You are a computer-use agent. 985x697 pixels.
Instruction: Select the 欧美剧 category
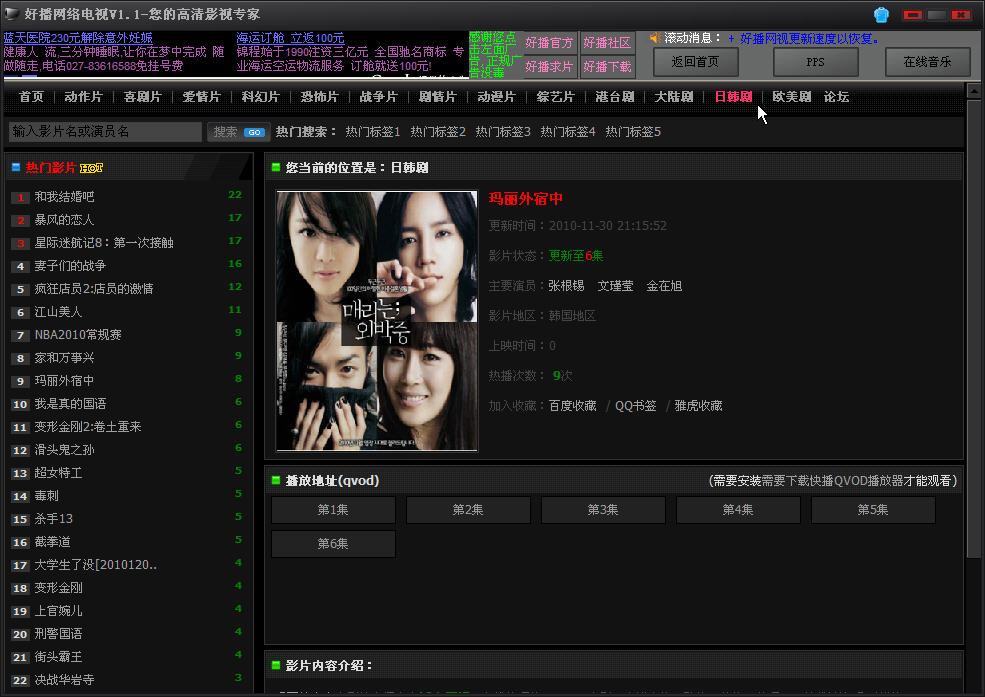click(792, 97)
